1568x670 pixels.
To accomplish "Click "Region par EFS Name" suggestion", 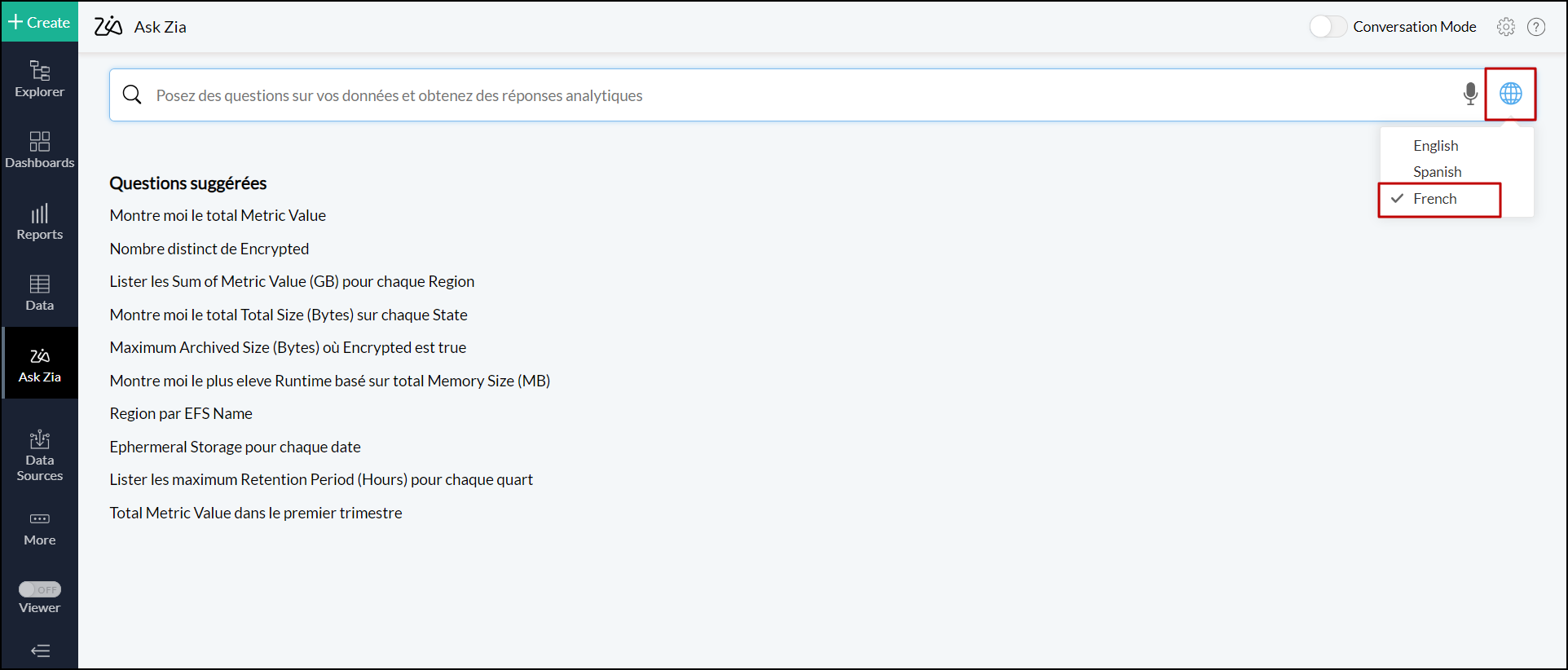I will pyautogui.click(x=181, y=413).
